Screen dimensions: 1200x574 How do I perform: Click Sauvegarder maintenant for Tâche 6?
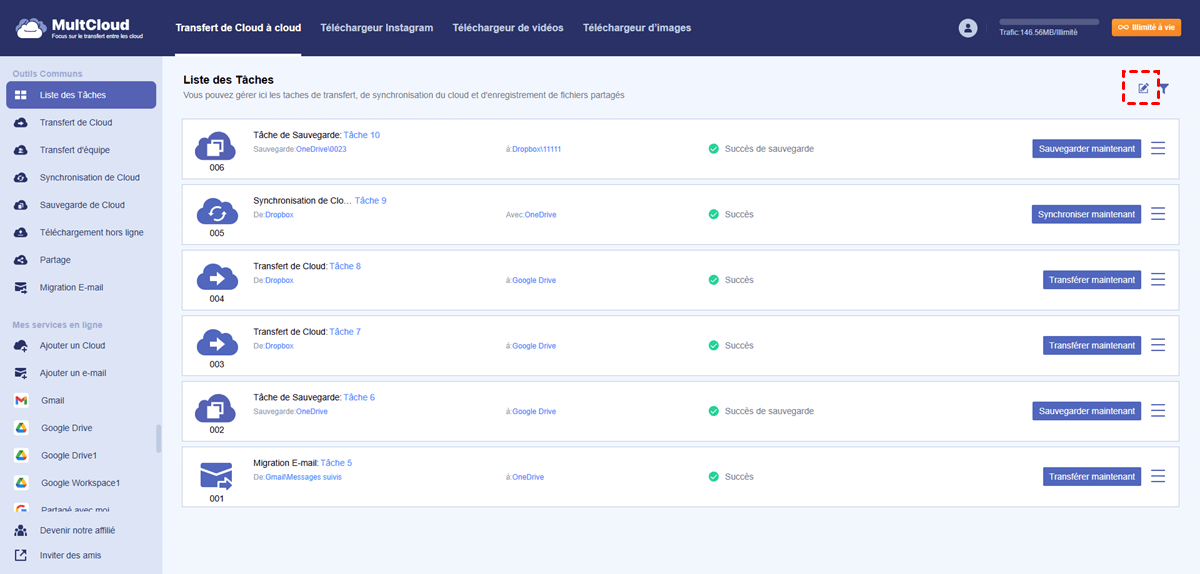(x=1087, y=411)
